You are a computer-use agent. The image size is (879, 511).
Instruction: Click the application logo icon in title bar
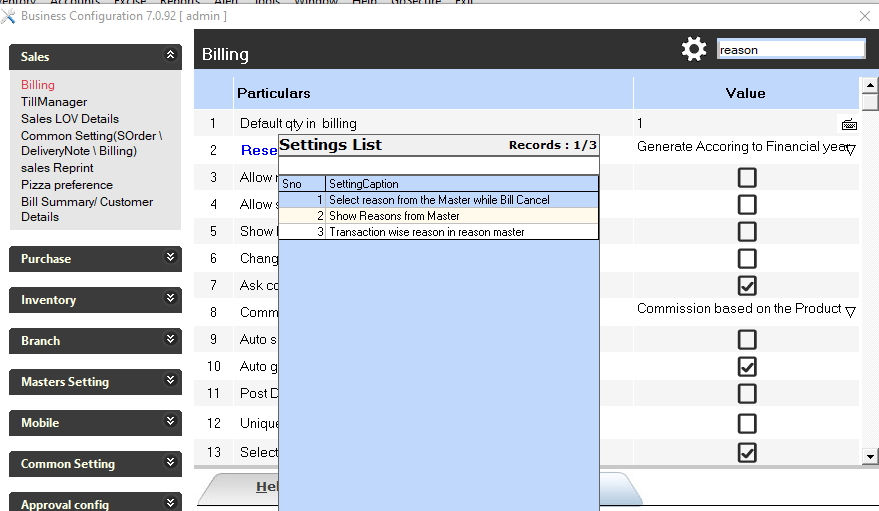pos(9,16)
